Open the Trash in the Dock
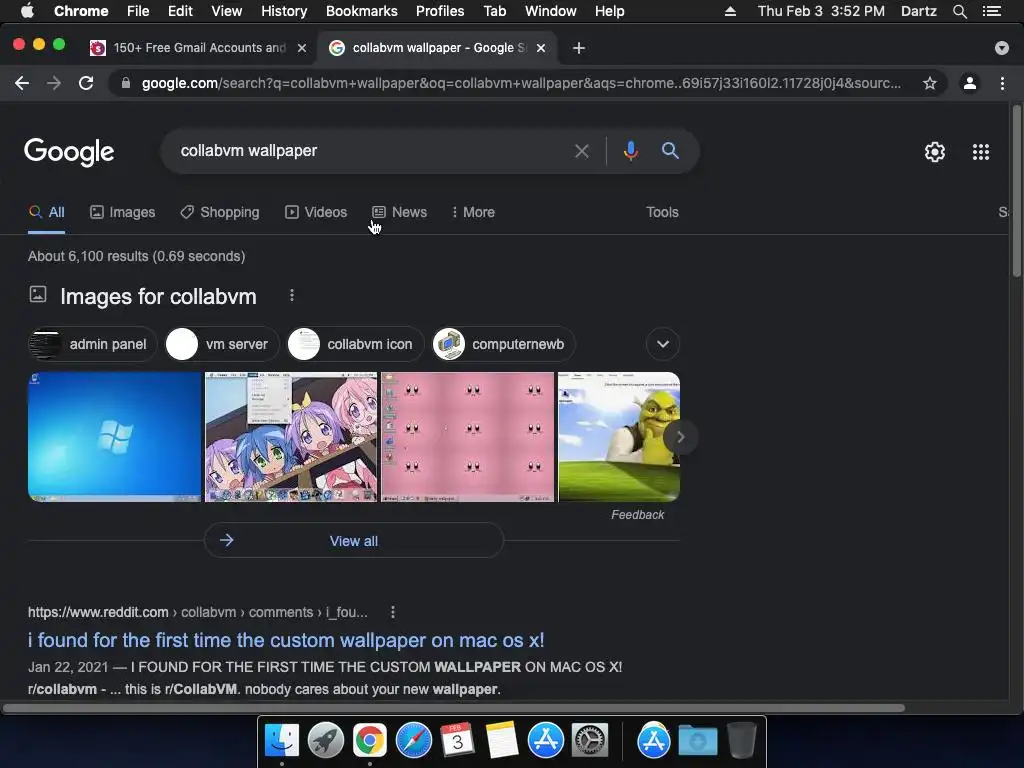Viewport: 1024px width, 768px height. (741, 741)
